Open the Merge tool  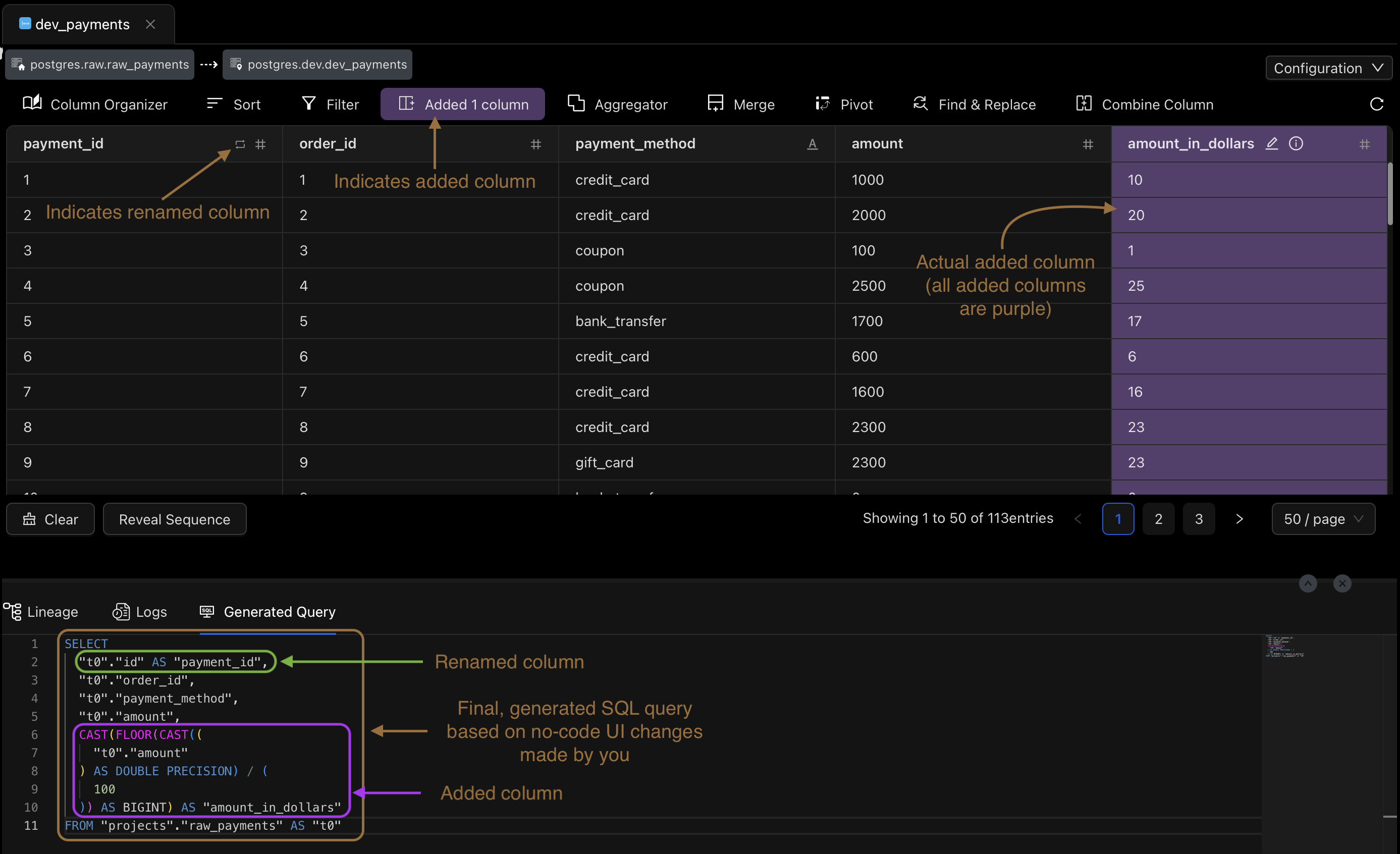pos(741,104)
